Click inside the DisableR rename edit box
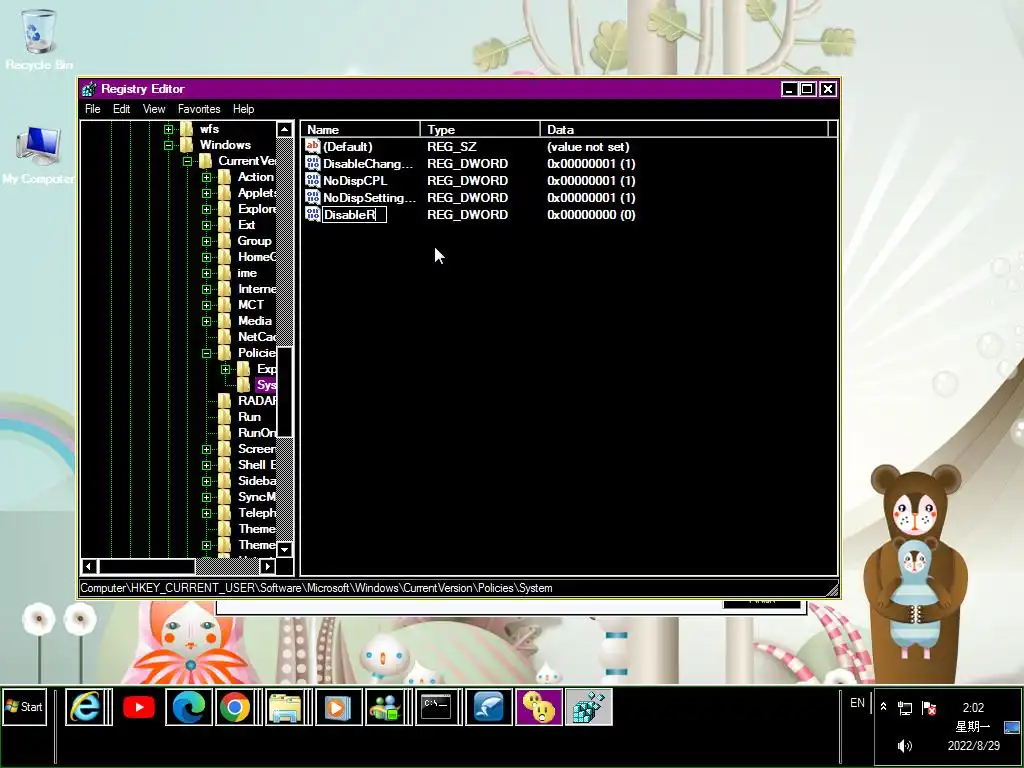This screenshot has width=1024, height=768. coord(354,214)
